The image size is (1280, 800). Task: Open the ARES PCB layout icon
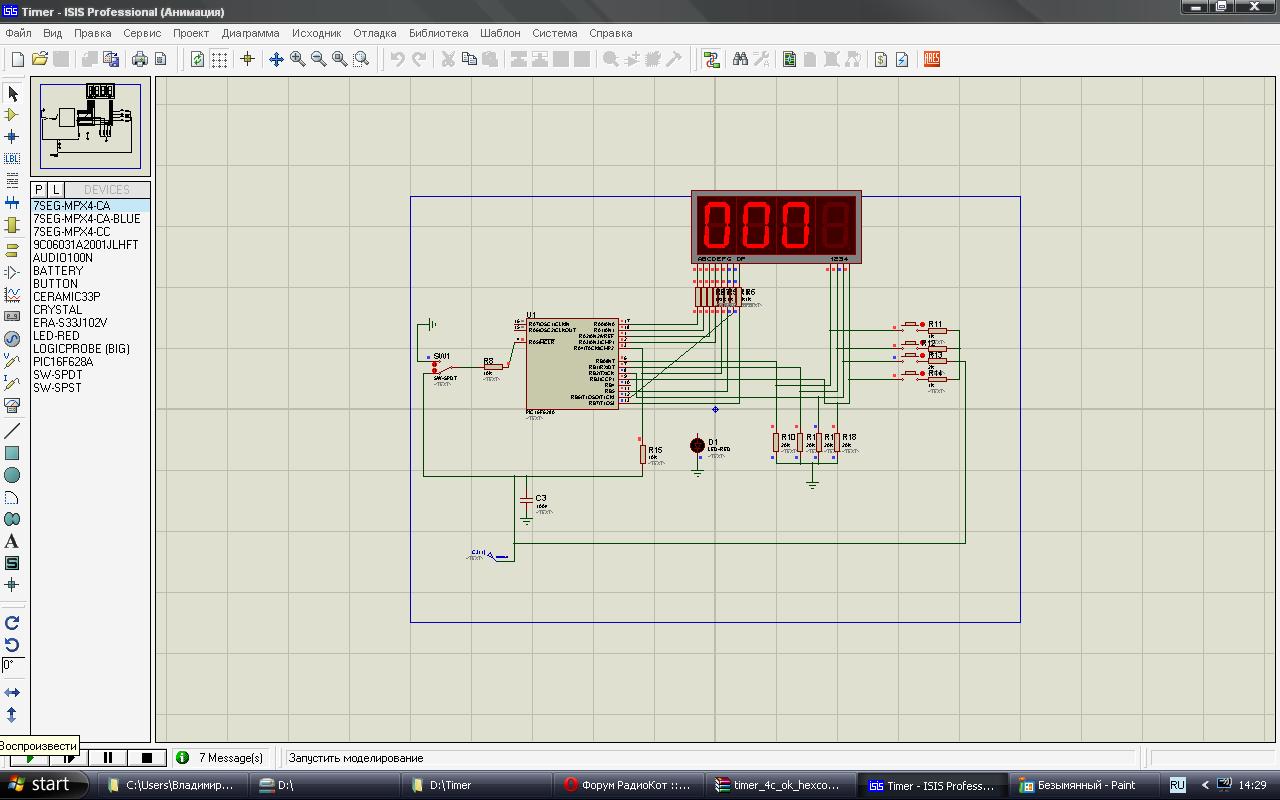tap(932, 60)
